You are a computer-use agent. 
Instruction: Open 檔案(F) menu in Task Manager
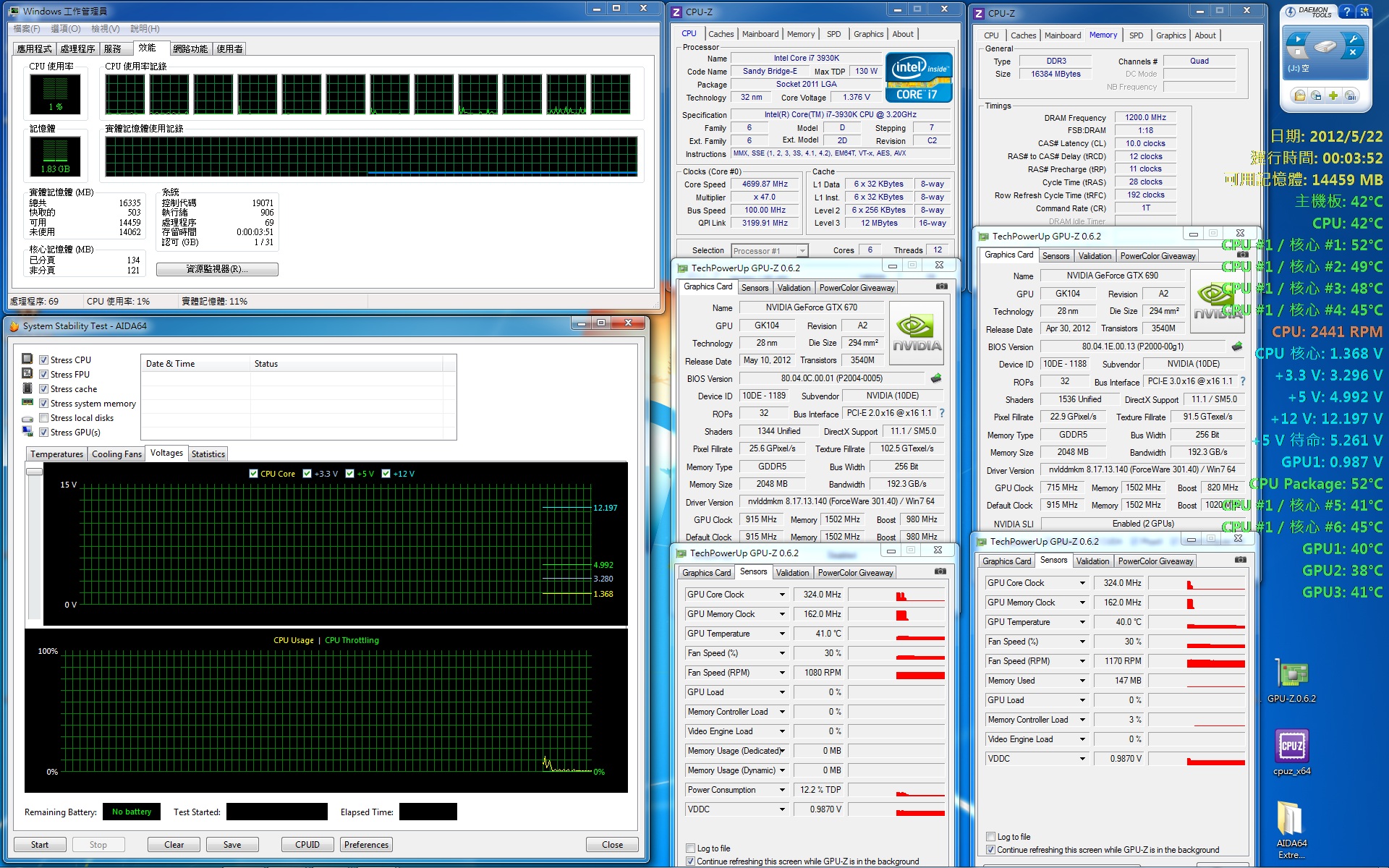[x=27, y=28]
